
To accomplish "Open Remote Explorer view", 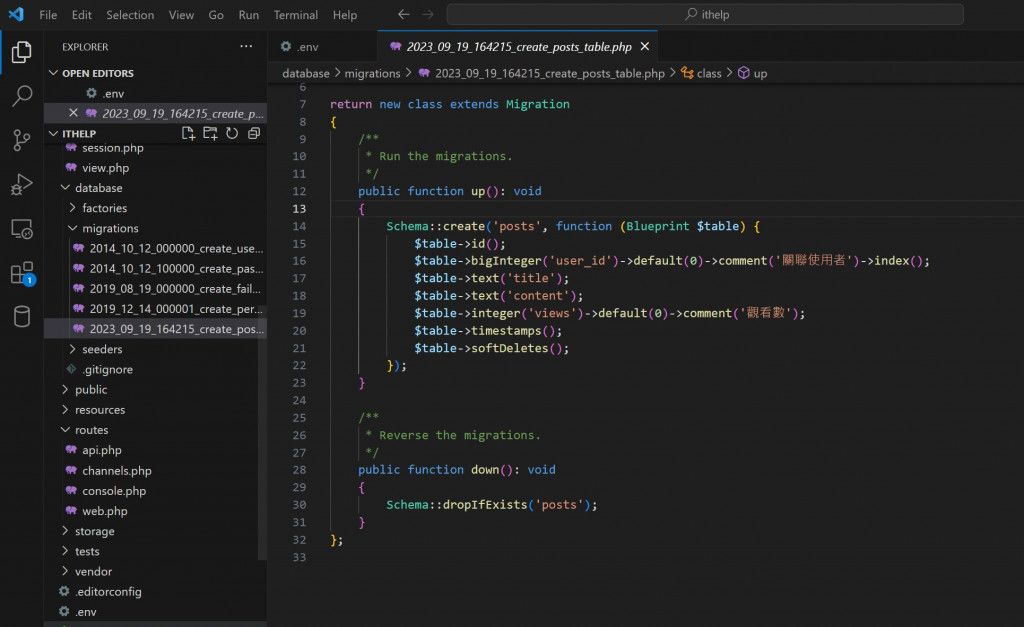I will pyautogui.click(x=22, y=229).
